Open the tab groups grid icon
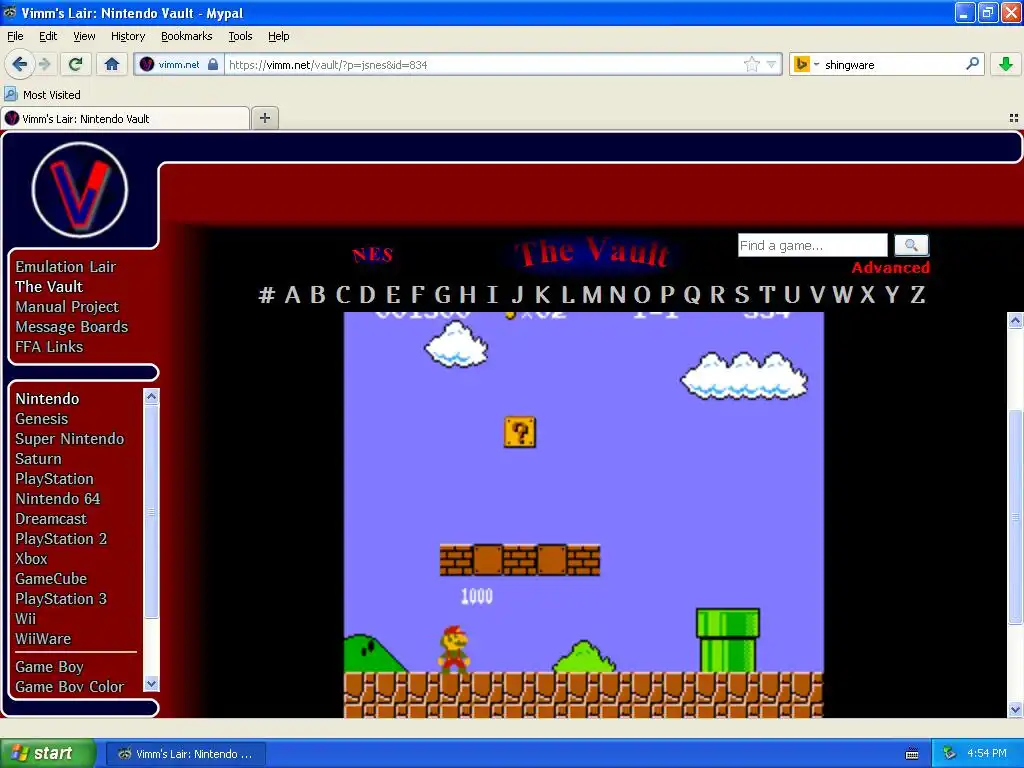This screenshot has width=1024, height=768. pyautogui.click(x=1014, y=118)
